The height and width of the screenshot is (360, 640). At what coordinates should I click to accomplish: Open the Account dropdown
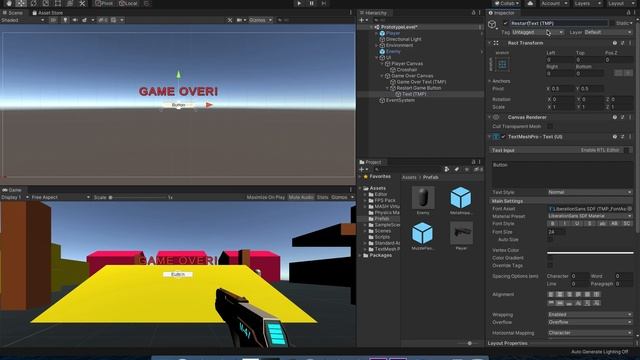point(554,3)
